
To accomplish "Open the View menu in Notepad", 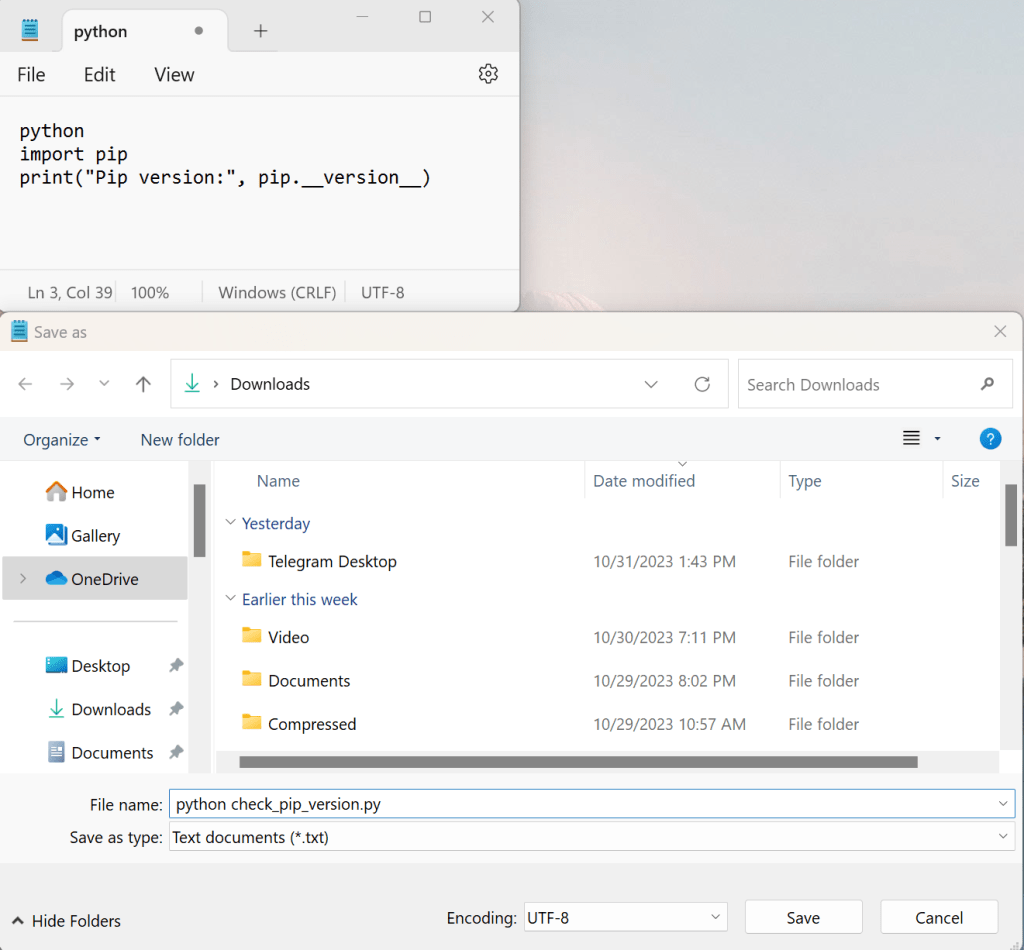I will 174,75.
